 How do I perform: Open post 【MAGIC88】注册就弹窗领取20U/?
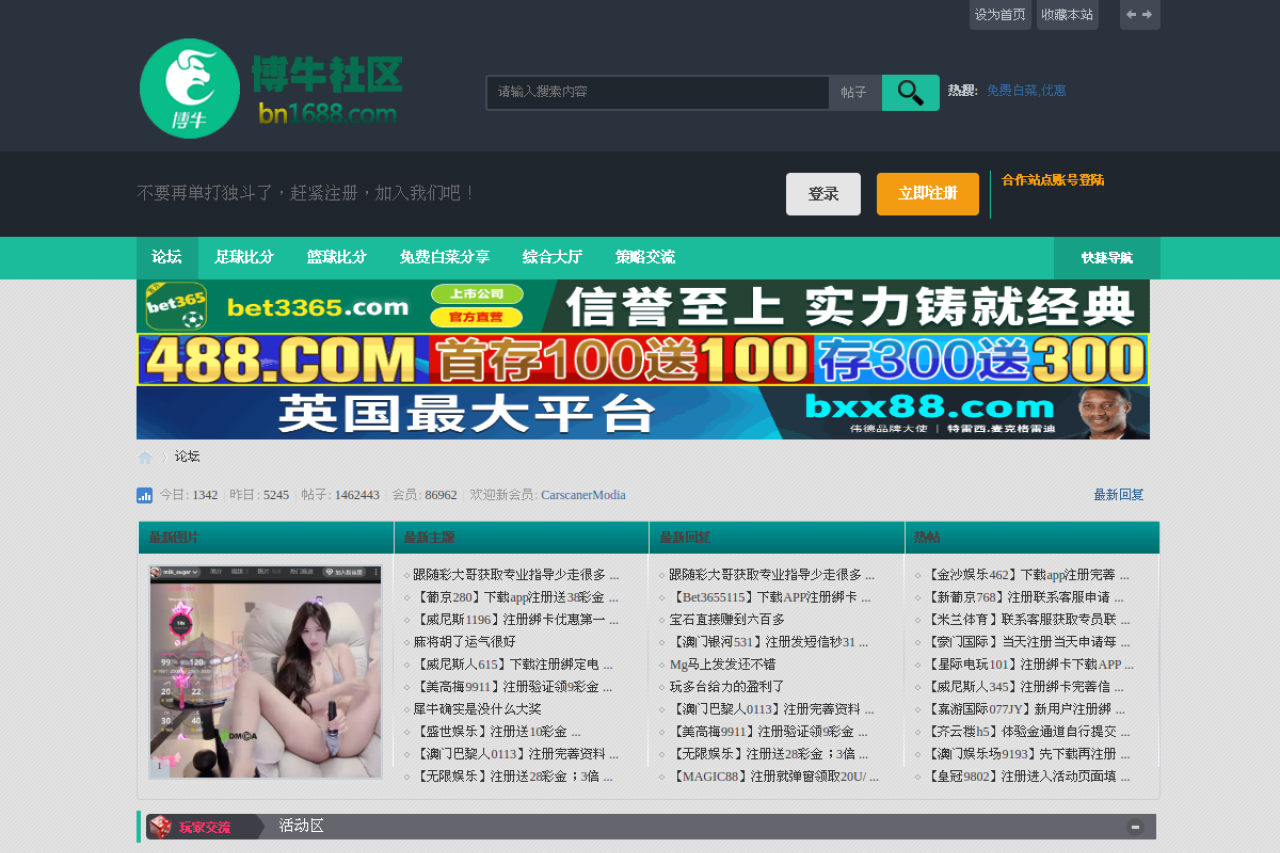(774, 777)
